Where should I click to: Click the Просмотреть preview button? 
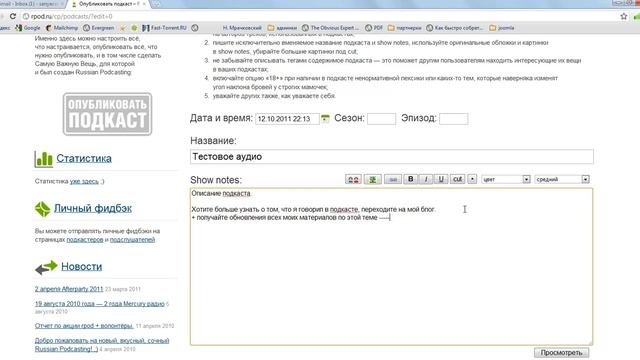pos(562,352)
